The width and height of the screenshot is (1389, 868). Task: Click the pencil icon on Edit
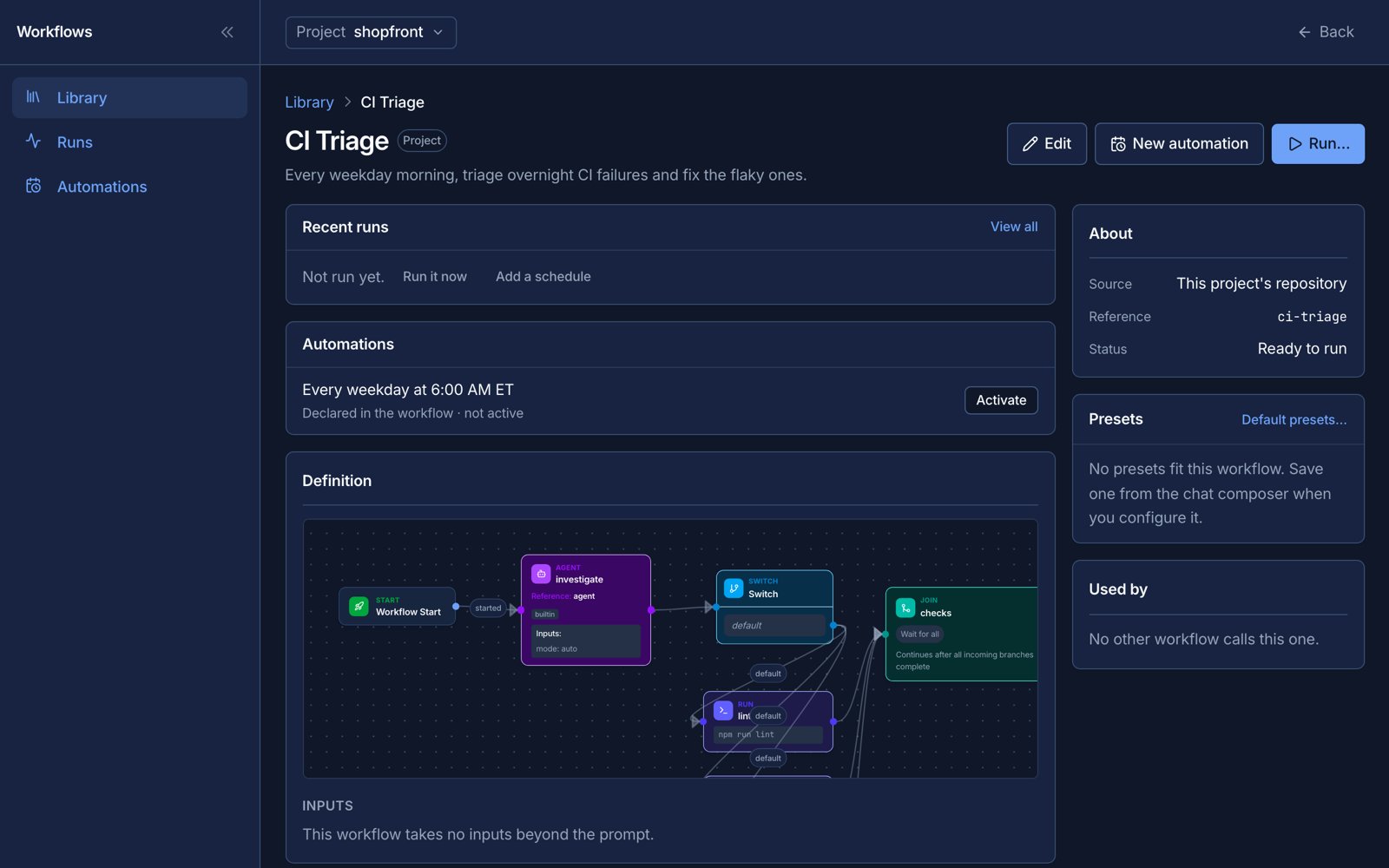(1030, 144)
